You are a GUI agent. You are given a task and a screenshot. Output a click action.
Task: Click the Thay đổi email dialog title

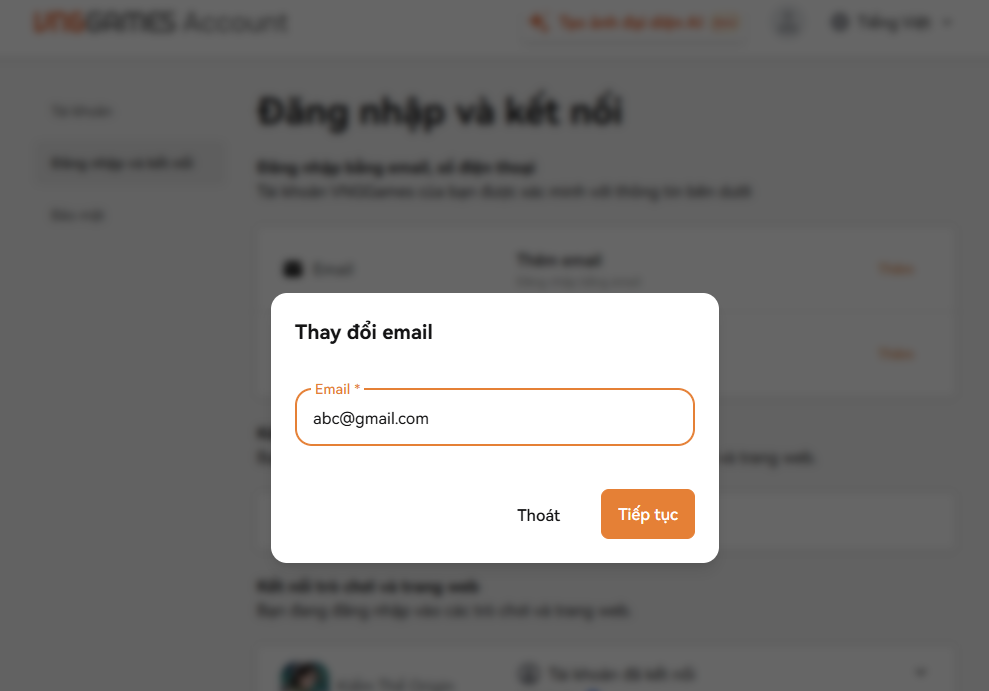tap(364, 333)
